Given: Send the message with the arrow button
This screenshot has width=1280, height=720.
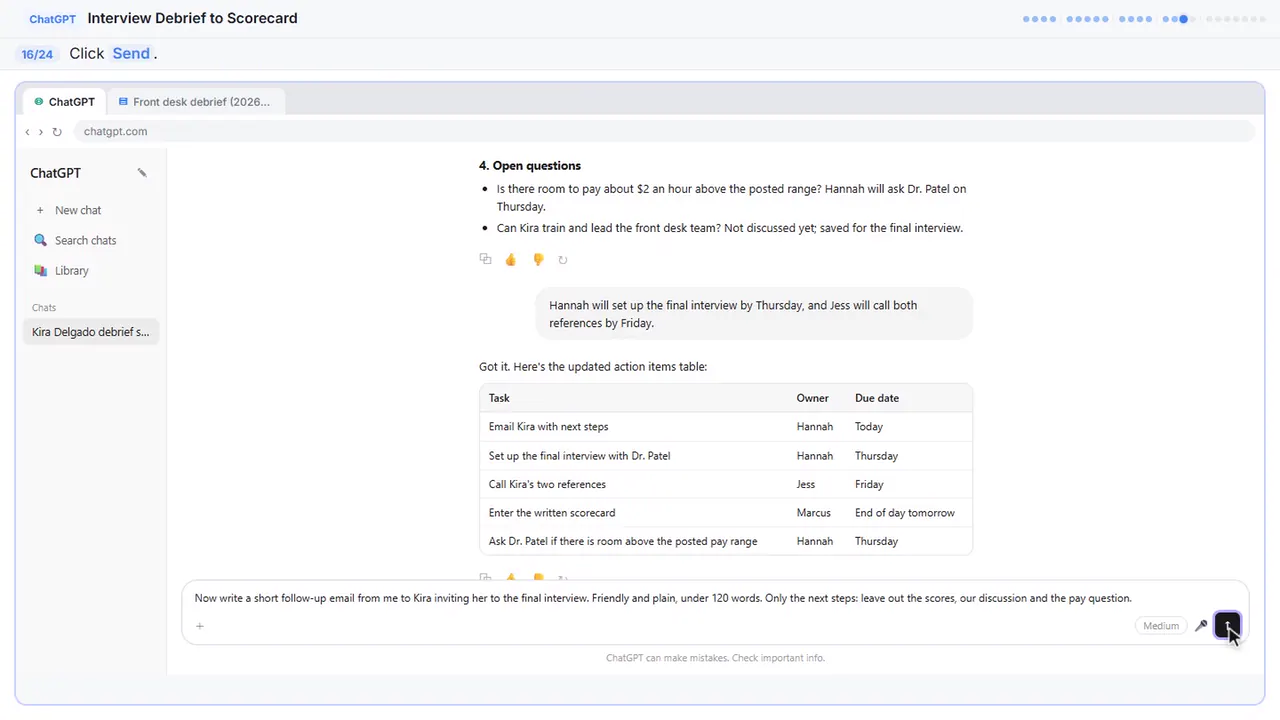Looking at the screenshot, I should click(1227, 626).
